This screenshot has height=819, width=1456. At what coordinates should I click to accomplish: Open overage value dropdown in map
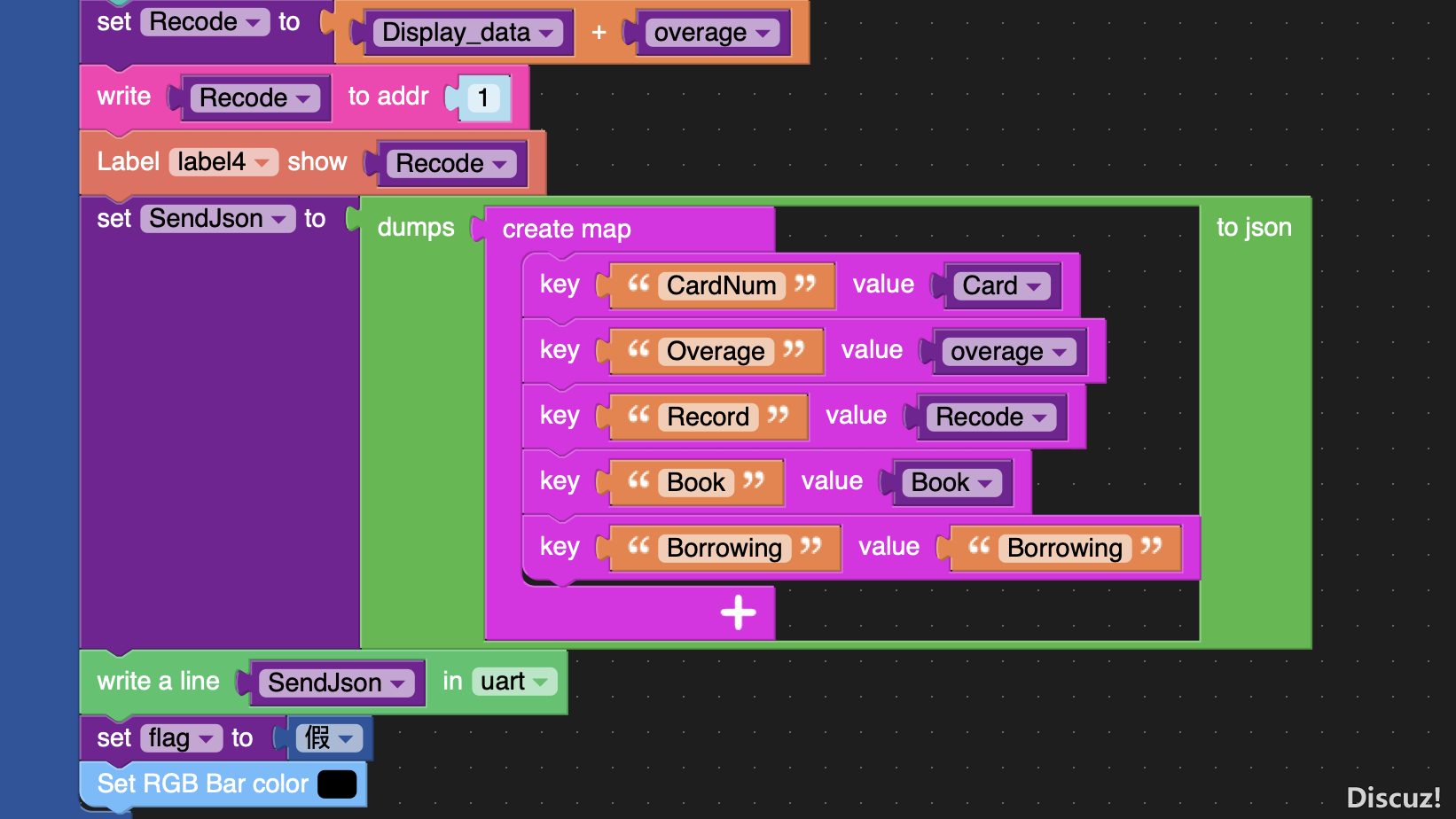pyautogui.click(x=1008, y=351)
